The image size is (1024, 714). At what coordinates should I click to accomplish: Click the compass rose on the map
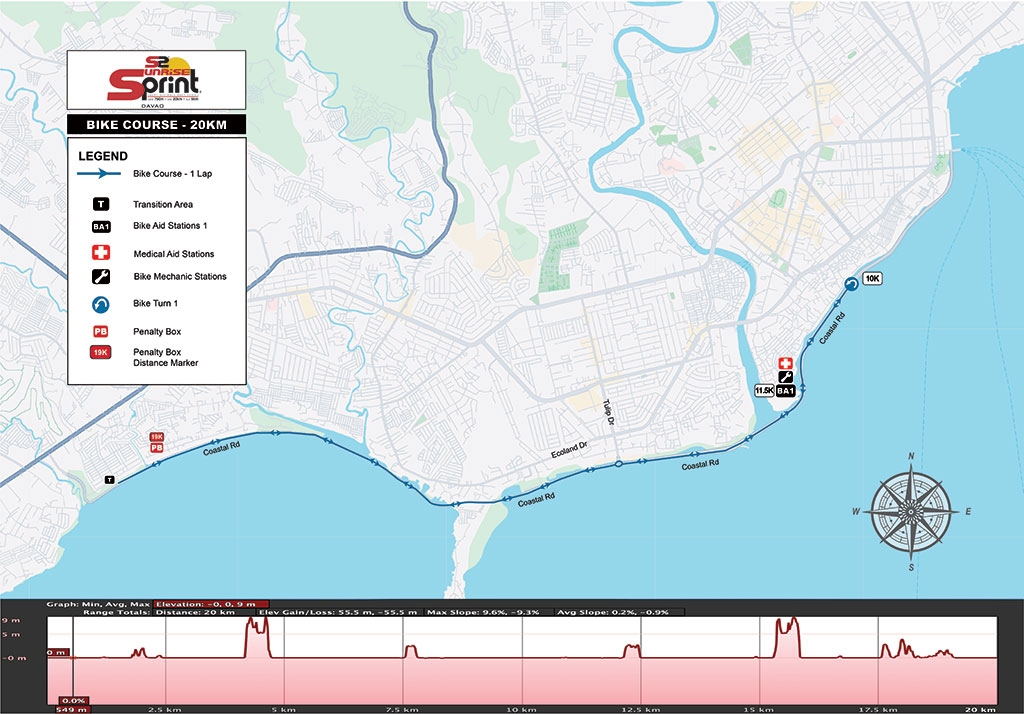[x=911, y=512]
